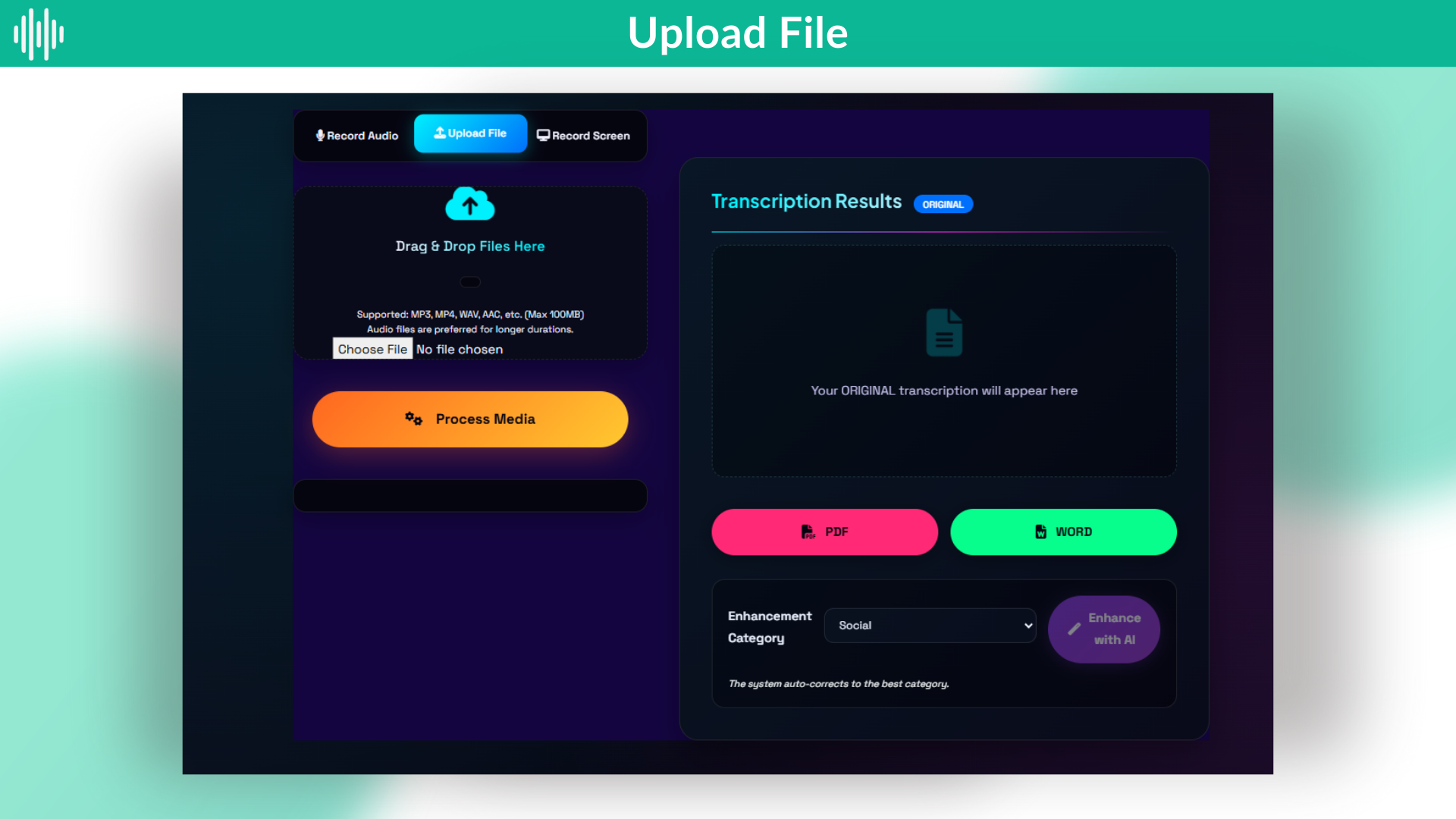Open the Record Screen tab
Screen dimensions: 1456x819
584,136
